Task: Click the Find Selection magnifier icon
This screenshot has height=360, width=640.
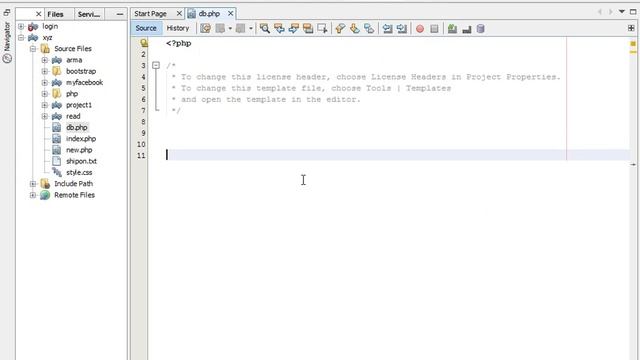Action: click(264, 29)
